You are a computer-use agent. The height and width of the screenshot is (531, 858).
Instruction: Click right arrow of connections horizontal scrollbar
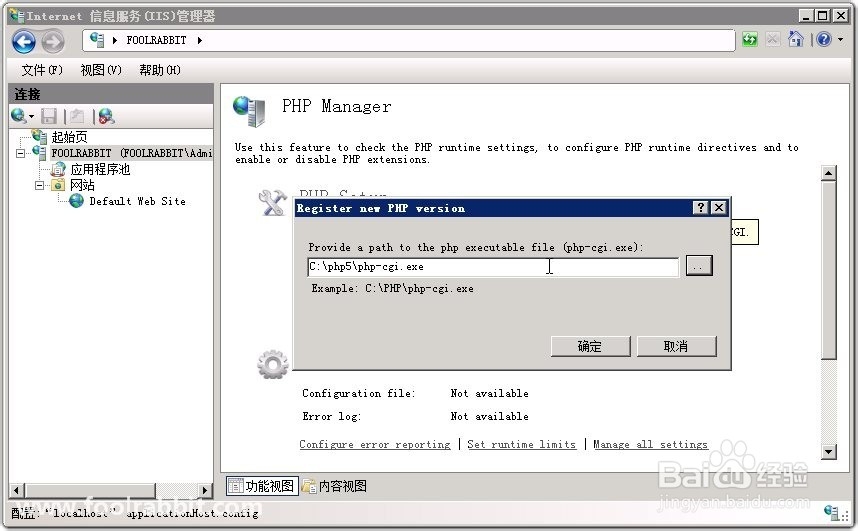pyautogui.click(x=205, y=490)
